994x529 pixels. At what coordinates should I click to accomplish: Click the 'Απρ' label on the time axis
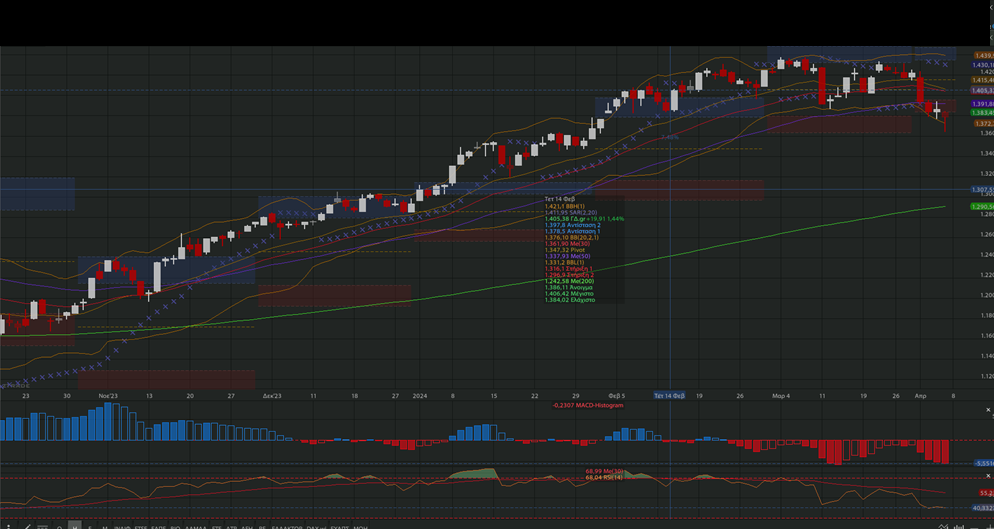click(x=920, y=396)
